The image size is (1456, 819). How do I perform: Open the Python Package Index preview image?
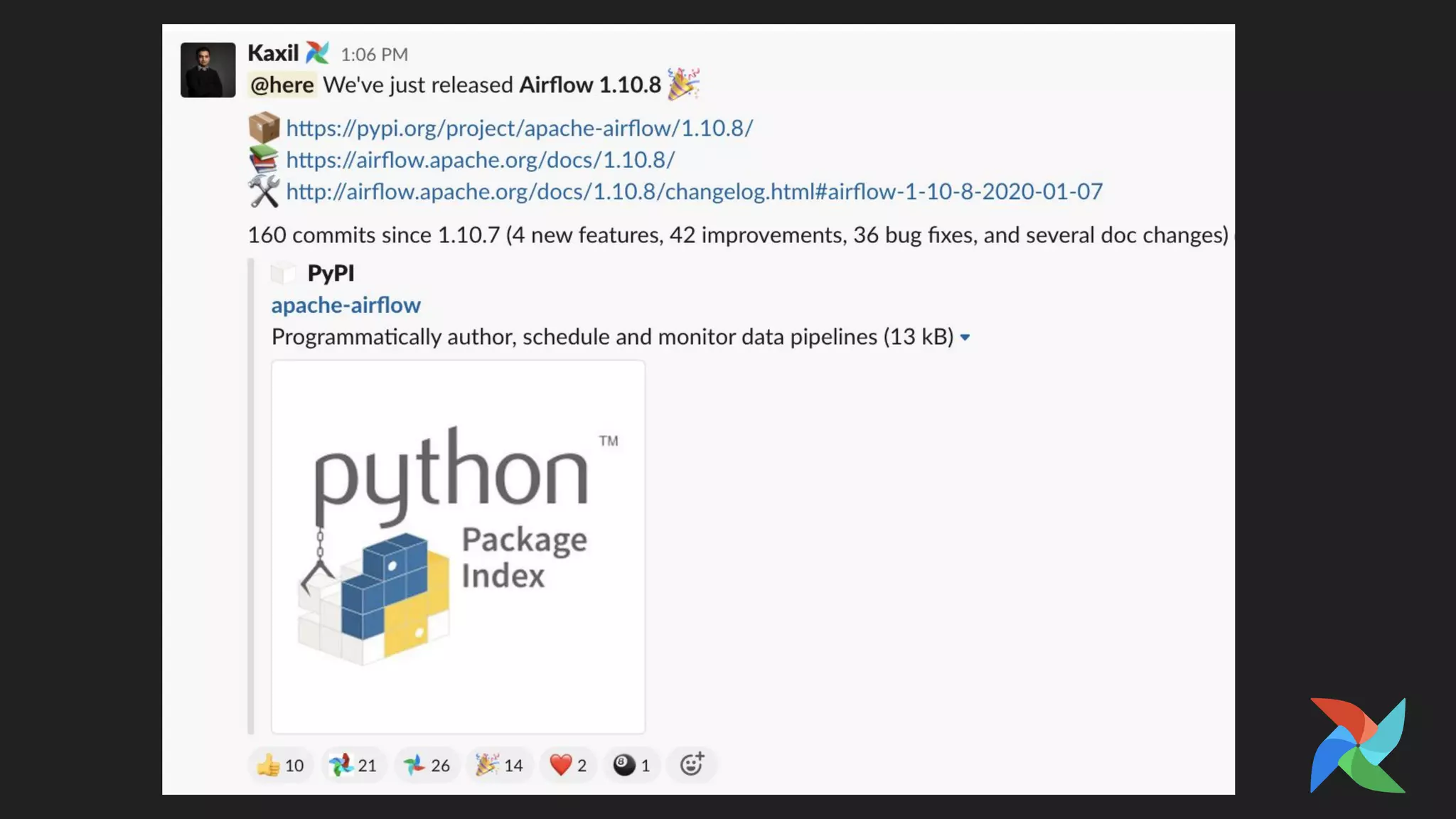tap(458, 546)
